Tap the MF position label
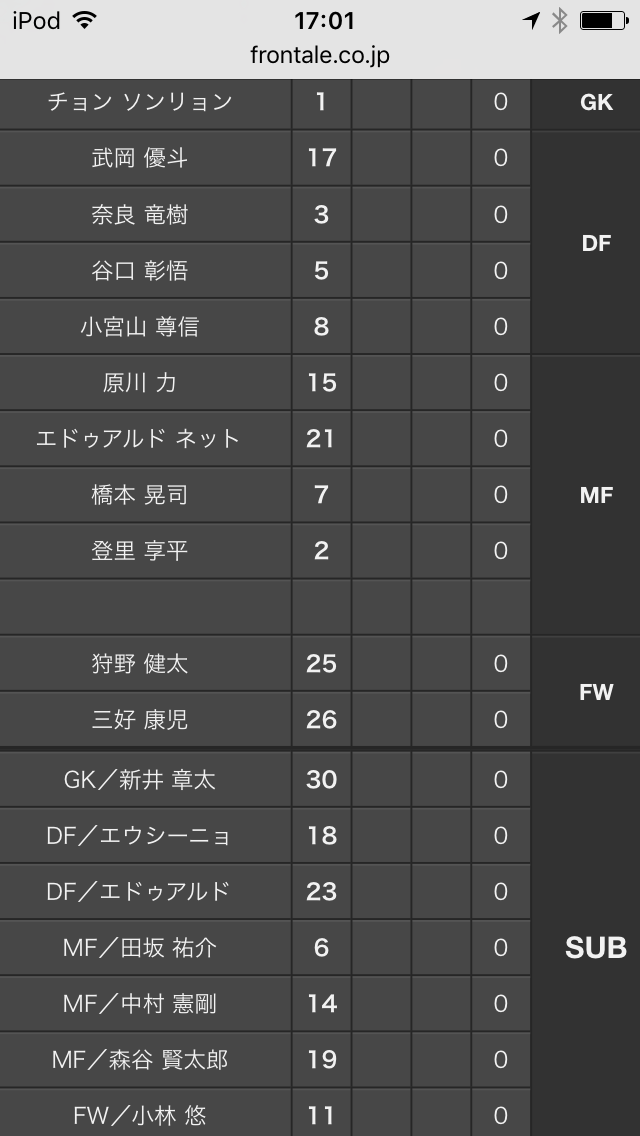Image resolution: width=640 pixels, height=1136 pixels. 597,496
